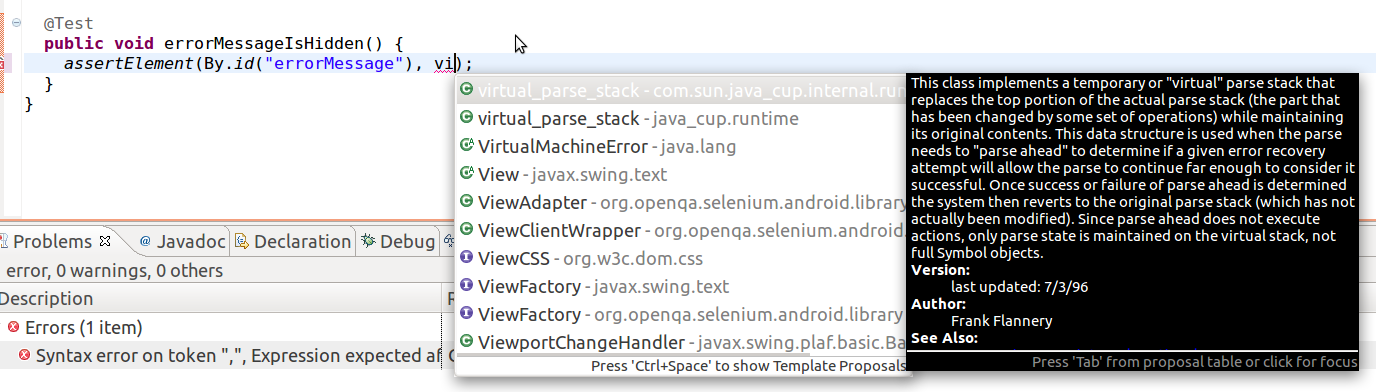Collapse the errorMessageIsHidden method fold marker
The image size is (1376, 392).
[17, 21]
